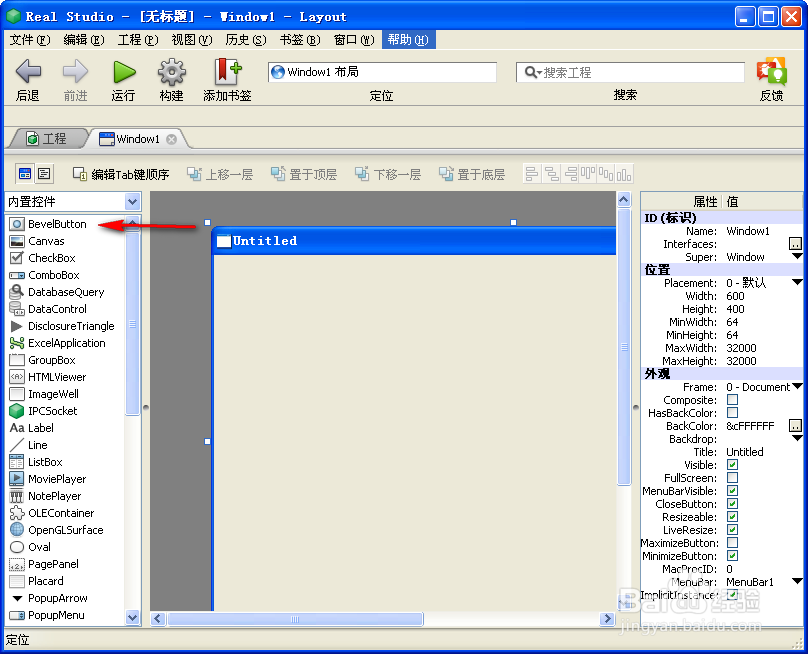The width and height of the screenshot is (808, 654).
Task: Select the CheckBox control in list
Action: click(52, 258)
